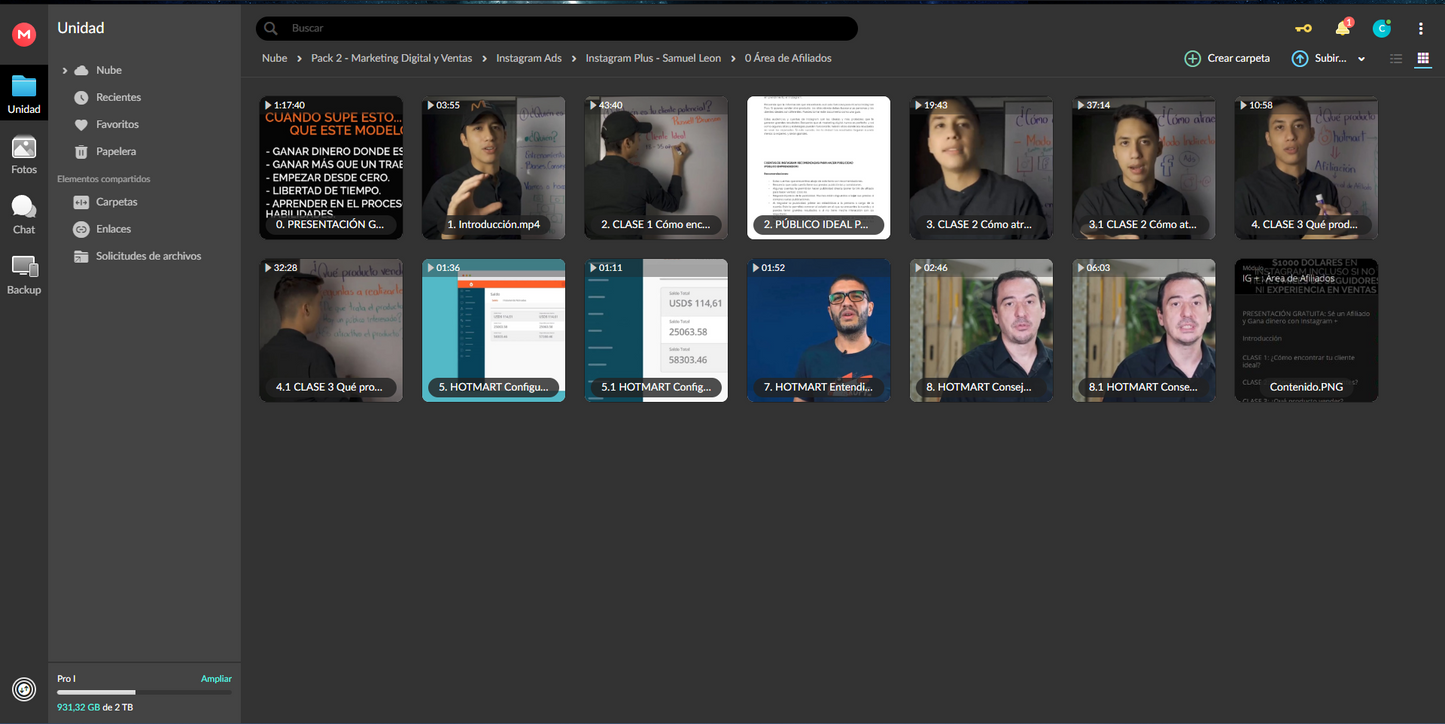Select the 8. HOTMART Consej... video

coord(981,330)
